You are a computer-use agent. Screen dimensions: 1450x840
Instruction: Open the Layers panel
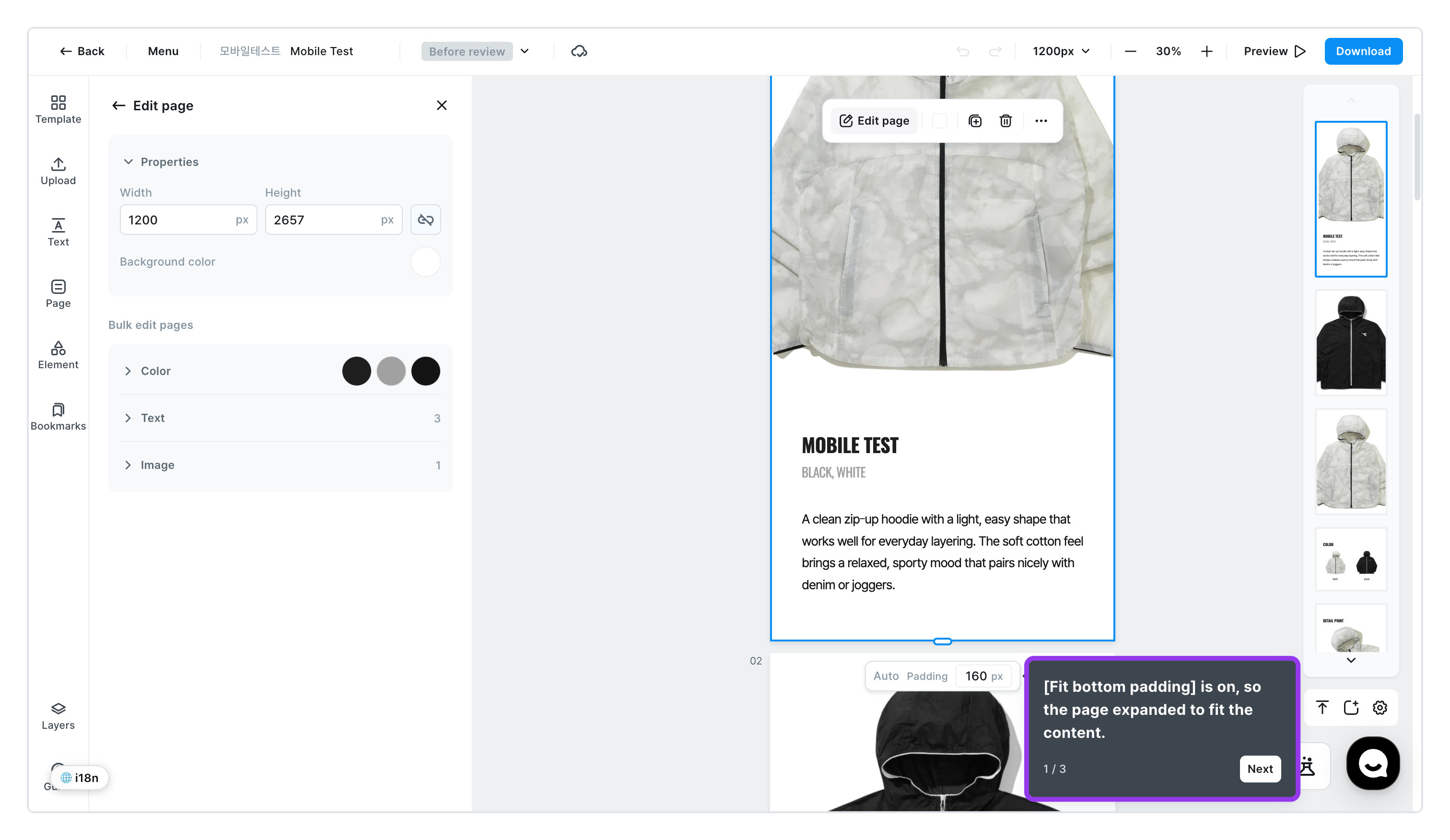coord(58,716)
